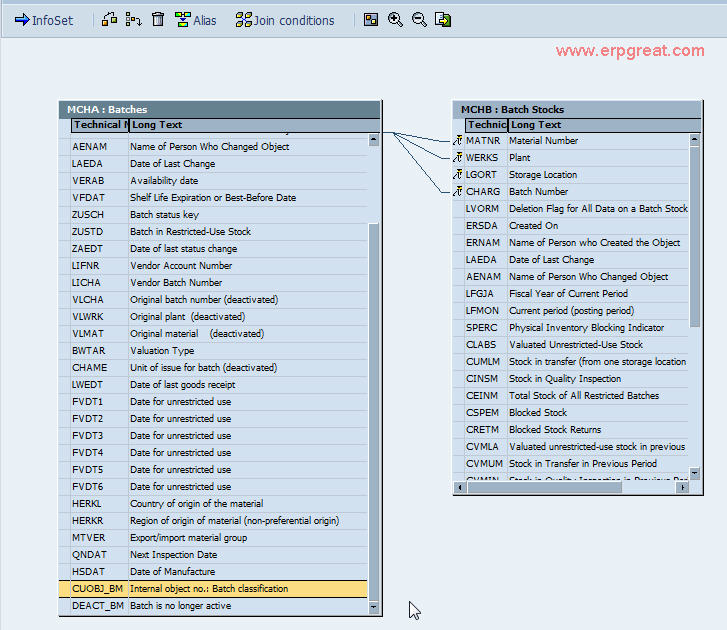
Task: Click MCHA Batches title bar
Action: pyautogui.click(x=220, y=109)
